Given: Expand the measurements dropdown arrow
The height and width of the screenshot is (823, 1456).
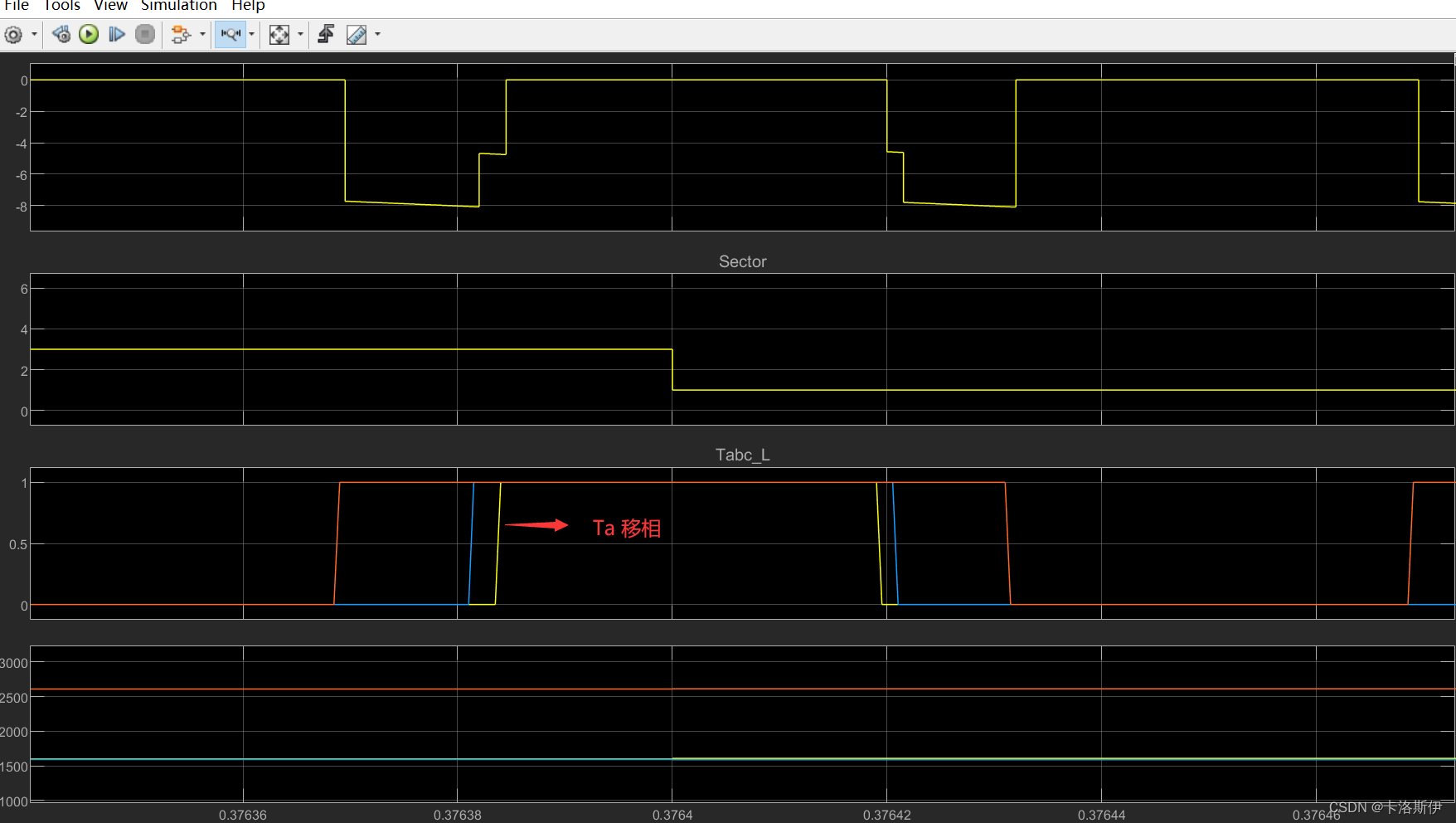Looking at the screenshot, I should point(378,35).
